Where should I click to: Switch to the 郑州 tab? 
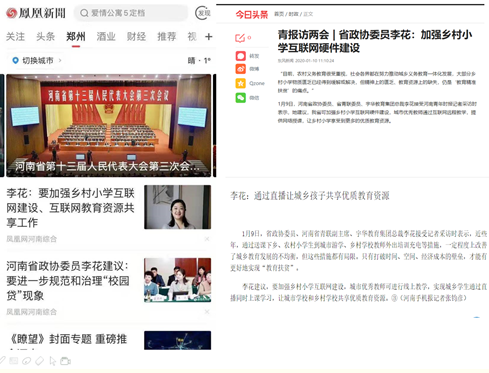(x=76, y=36)
